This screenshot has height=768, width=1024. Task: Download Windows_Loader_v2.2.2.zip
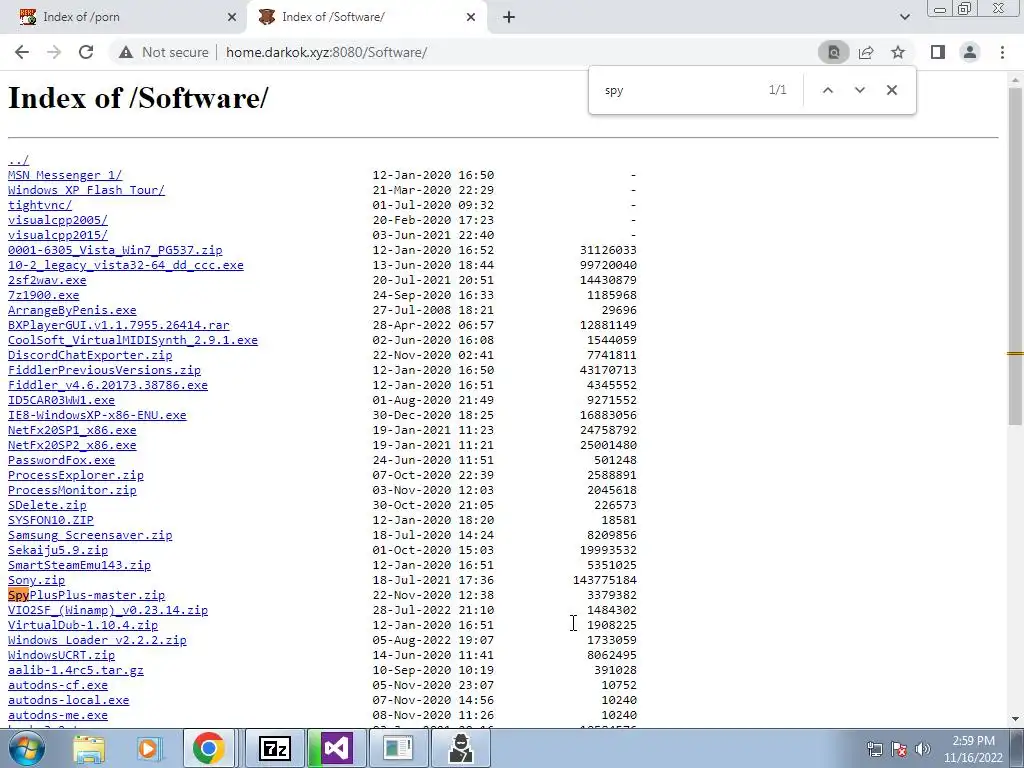pyautogui.click(x=97, y=641)
